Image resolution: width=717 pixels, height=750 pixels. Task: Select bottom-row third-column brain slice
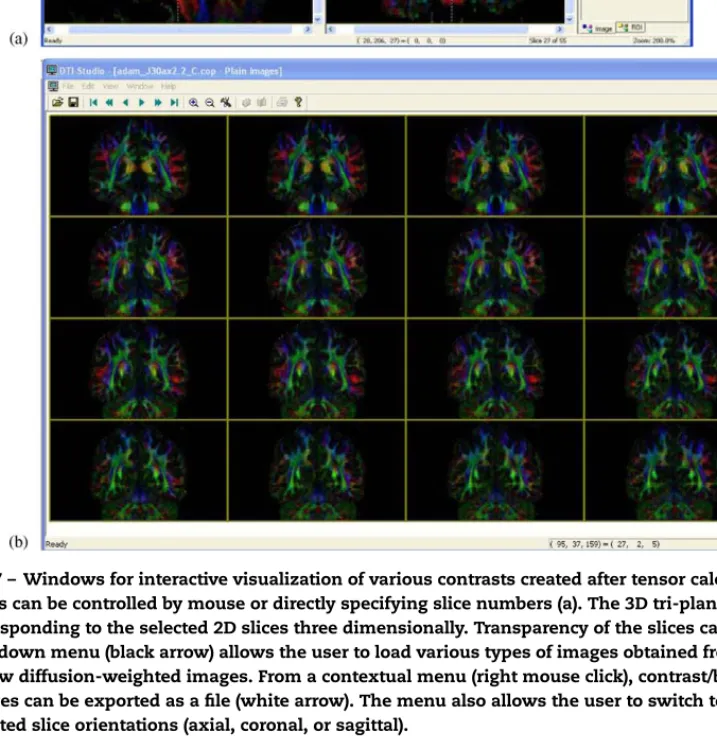[x=495, y=471]
